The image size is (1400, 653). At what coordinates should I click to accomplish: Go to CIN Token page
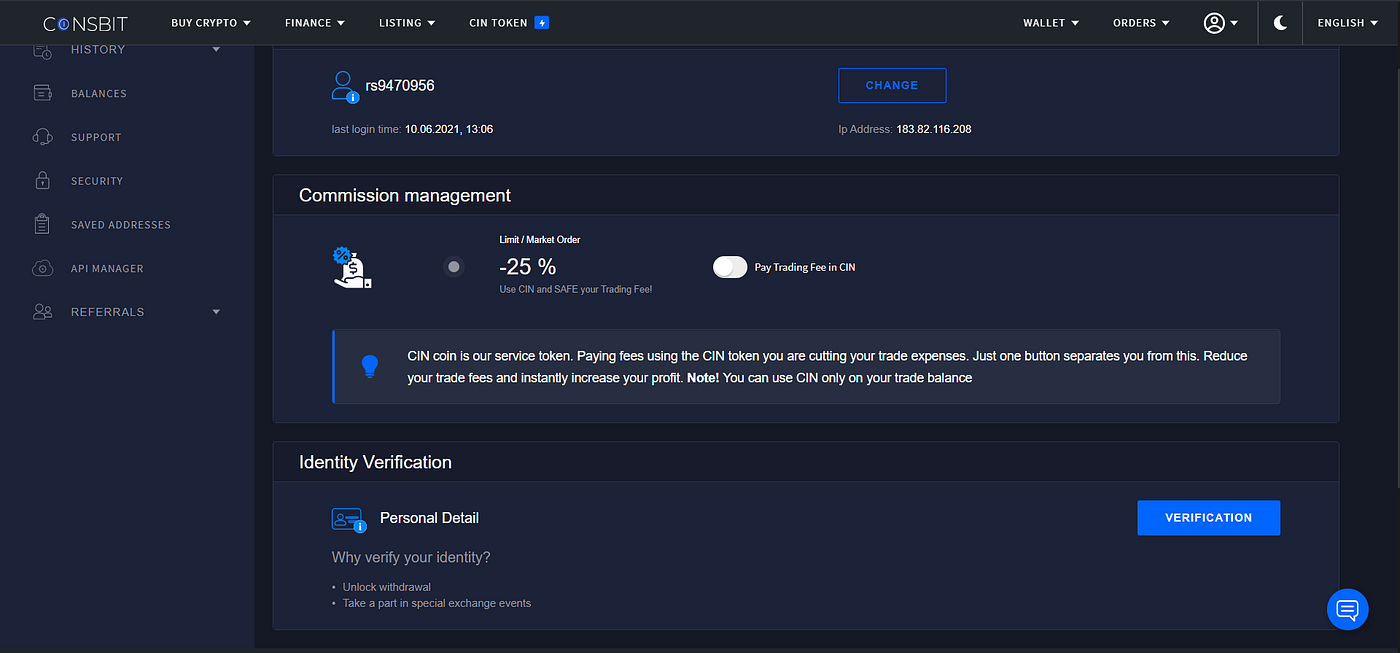[498, 23]
